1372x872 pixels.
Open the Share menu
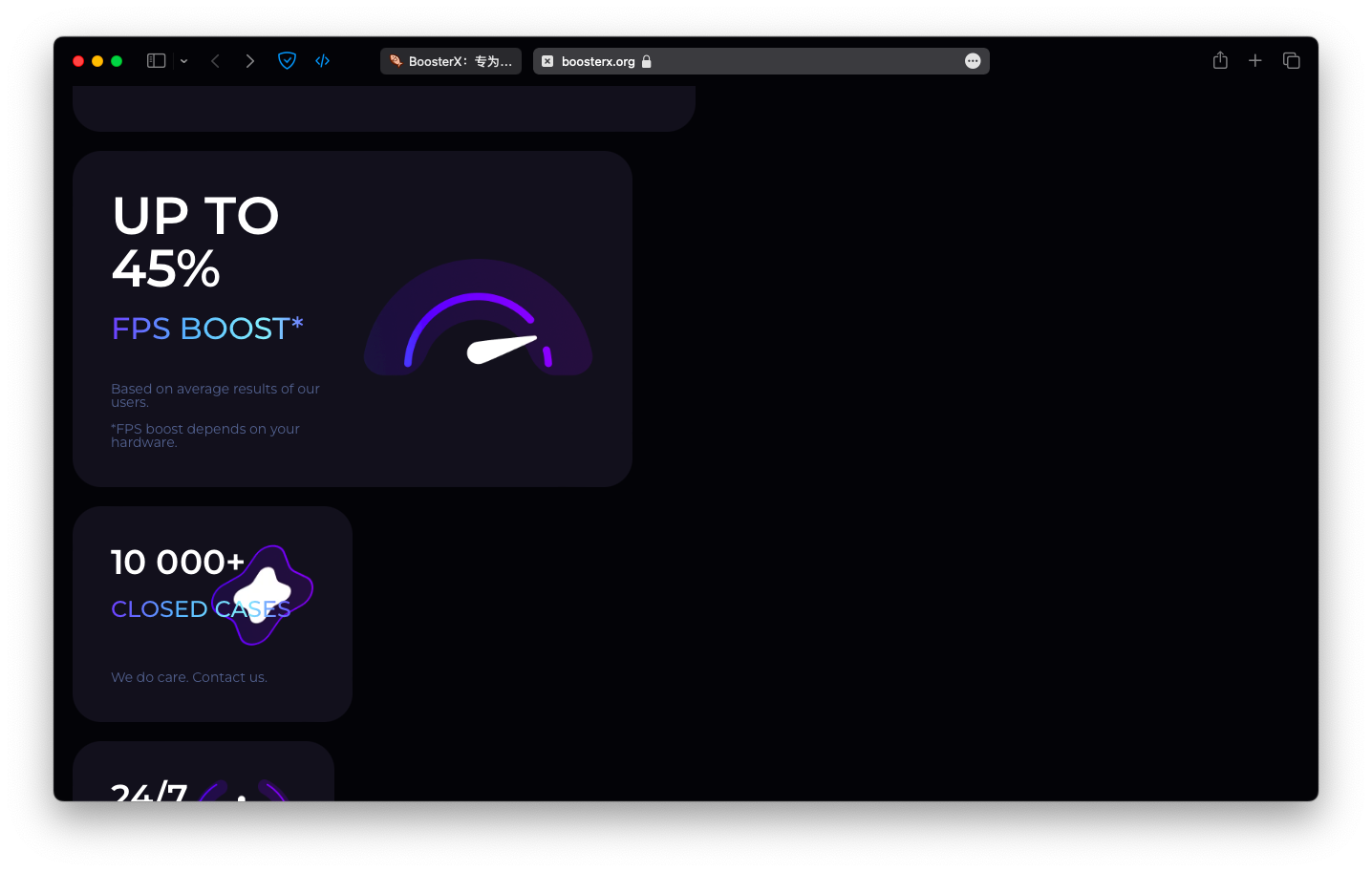tap(1220, 61)
